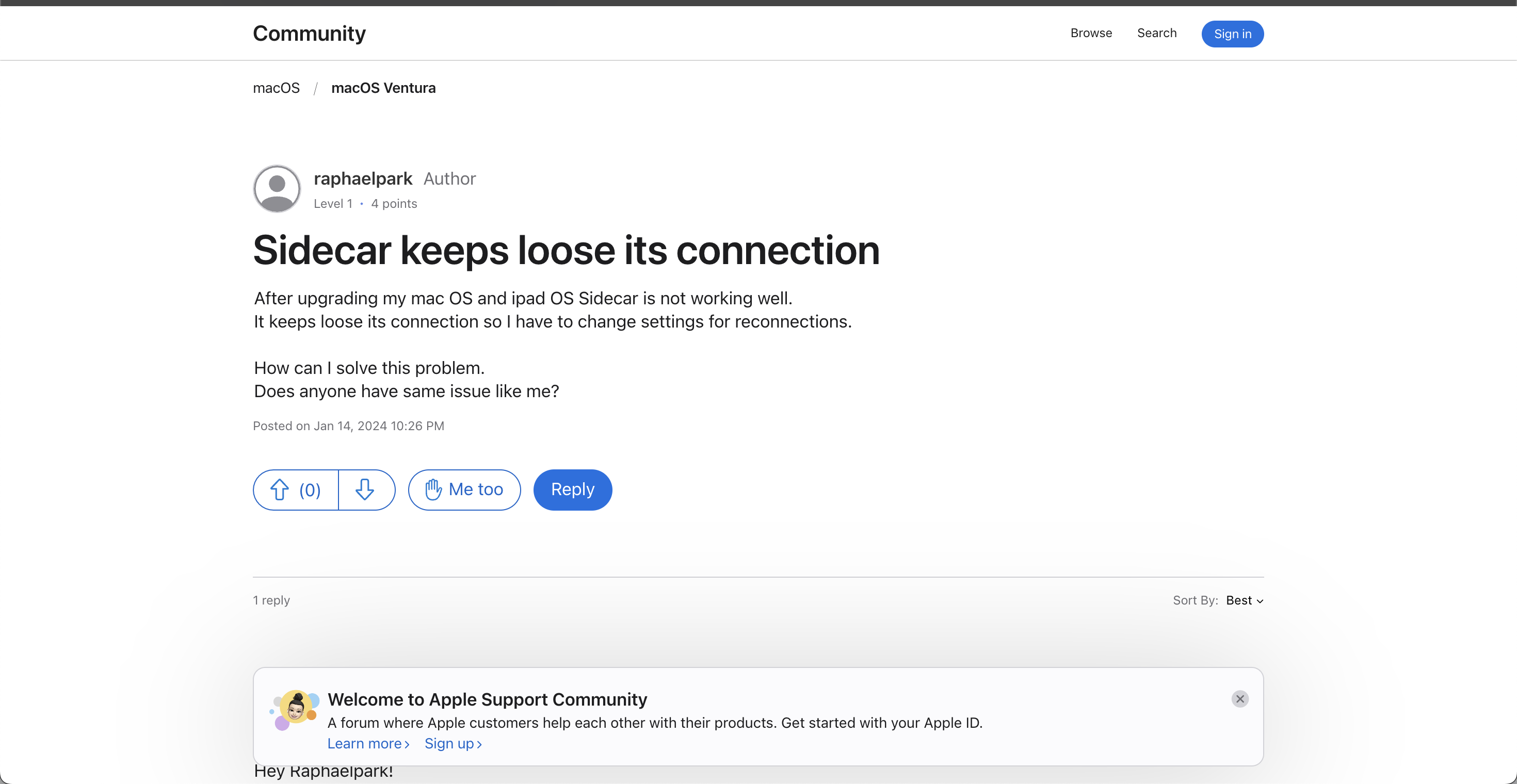Open the Browse menu
Viewport: 1517px width, 784px height.
(x=1091, y=33)
